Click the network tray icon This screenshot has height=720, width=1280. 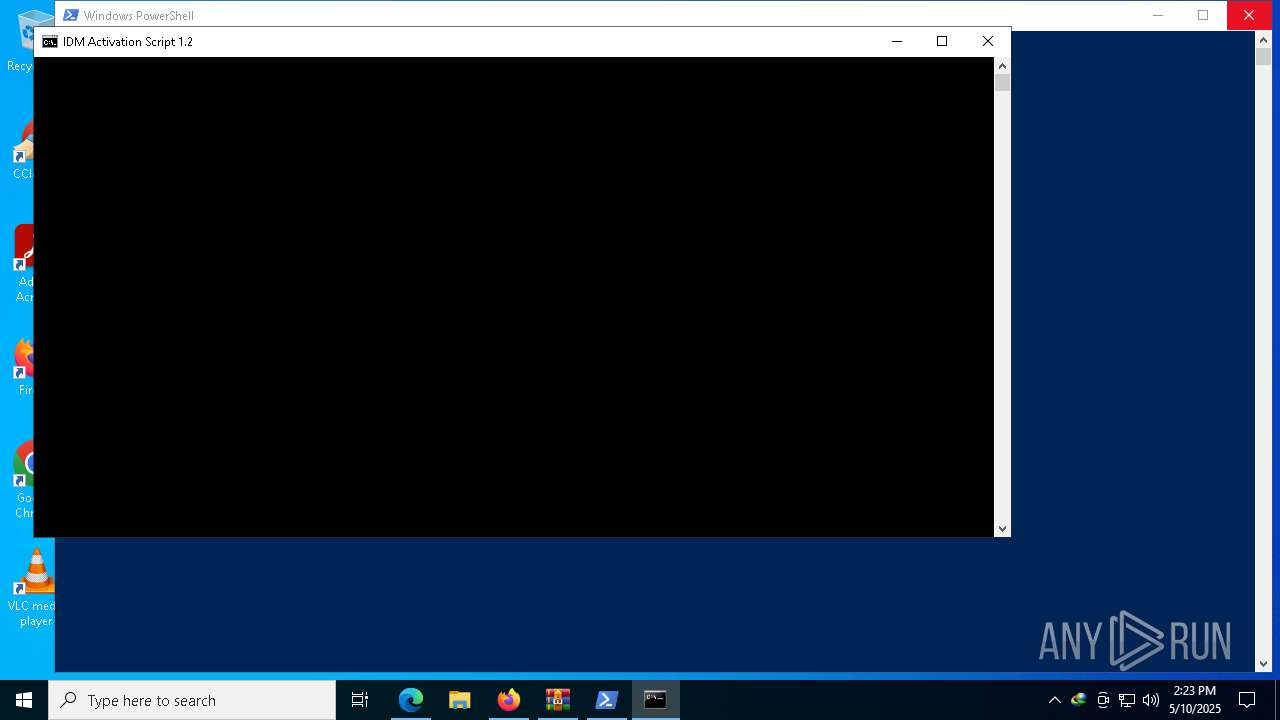coord(1127,700)
